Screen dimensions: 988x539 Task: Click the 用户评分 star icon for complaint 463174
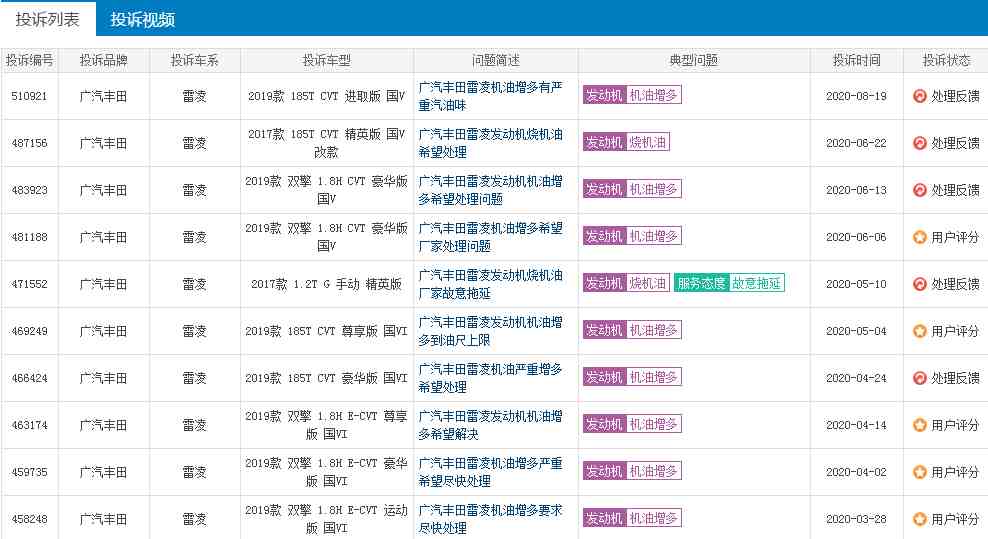click(x=920, y=425)
